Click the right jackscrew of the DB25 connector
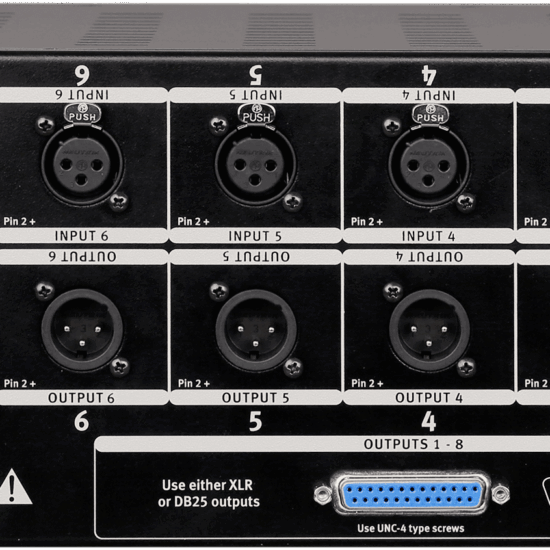The width and height of the screenshot is (550, 550). pos(501,494)
